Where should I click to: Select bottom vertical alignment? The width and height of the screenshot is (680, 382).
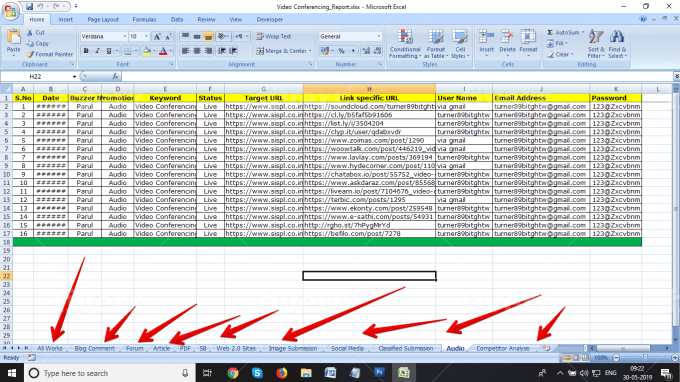tap(208, 36)
